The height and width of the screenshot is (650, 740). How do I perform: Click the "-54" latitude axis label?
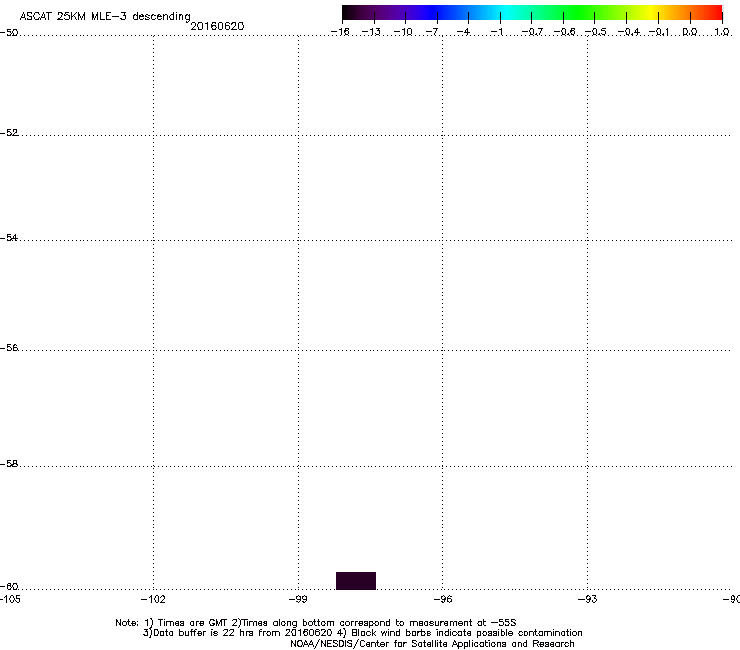pos(9,238)
